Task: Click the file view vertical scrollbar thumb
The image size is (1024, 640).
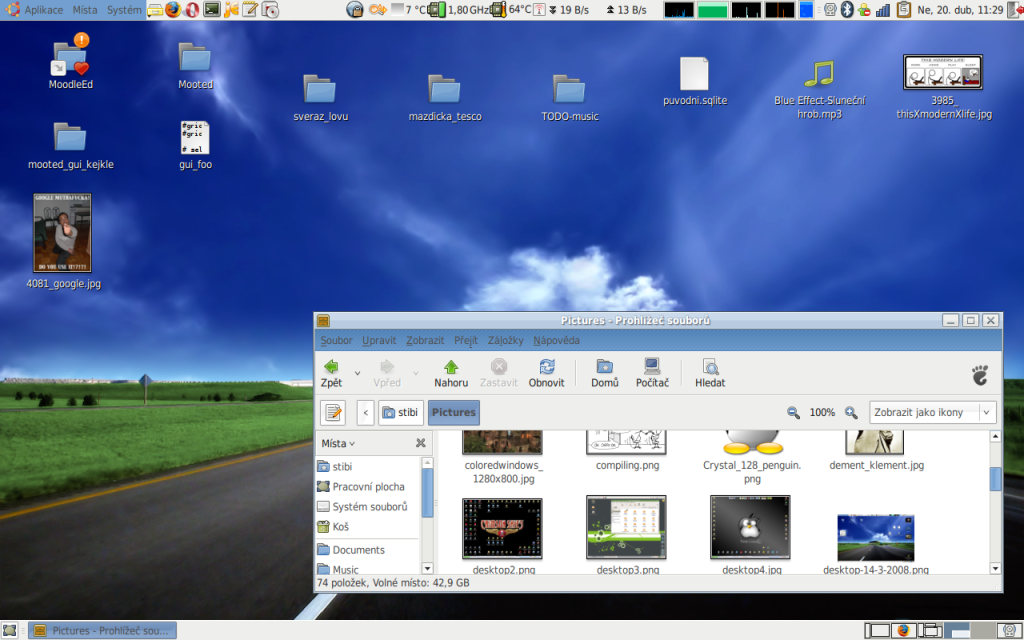Action: pos(995,479)
